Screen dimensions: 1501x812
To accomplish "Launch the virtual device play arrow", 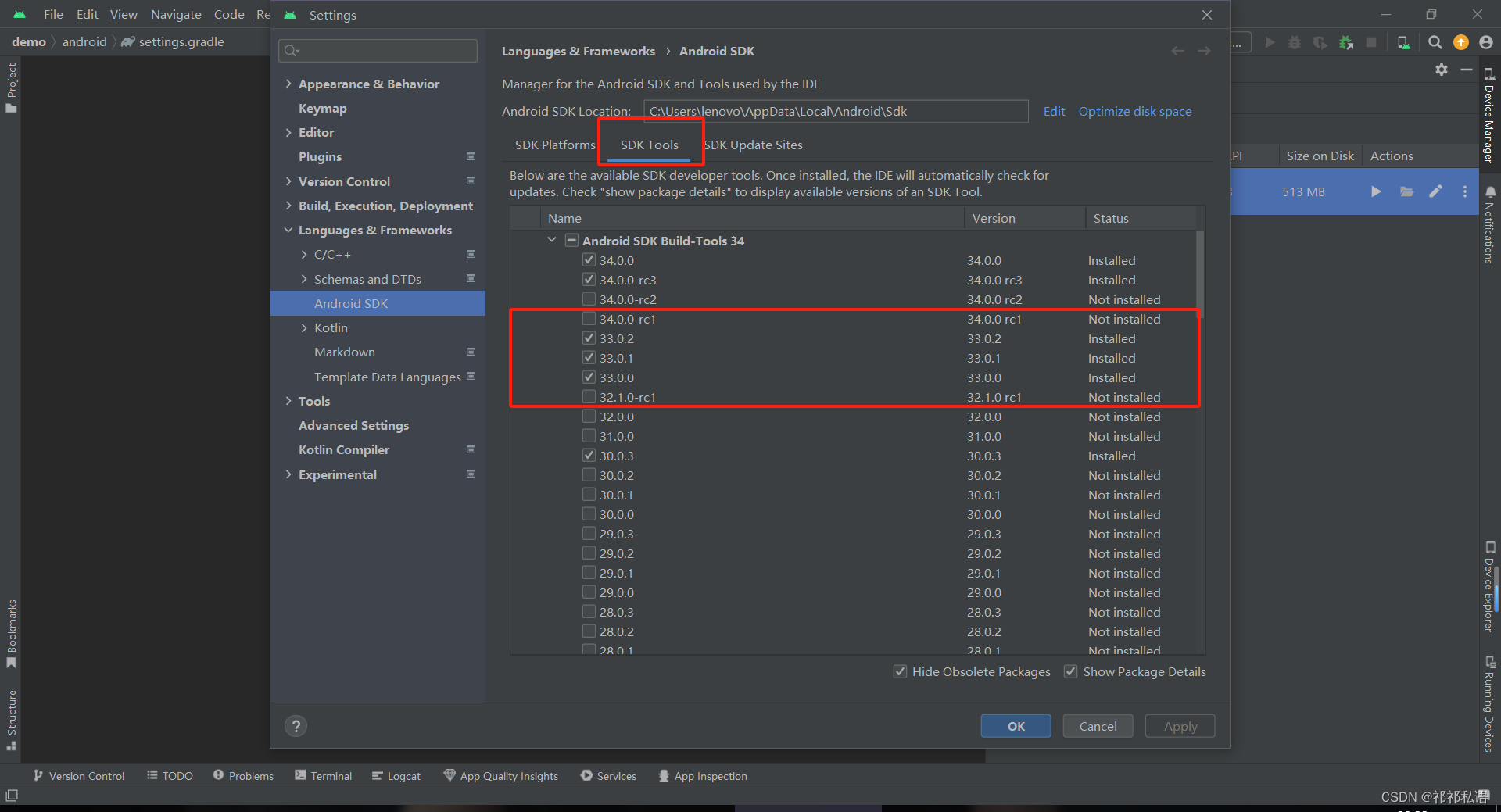I will tap(1376, 191).
